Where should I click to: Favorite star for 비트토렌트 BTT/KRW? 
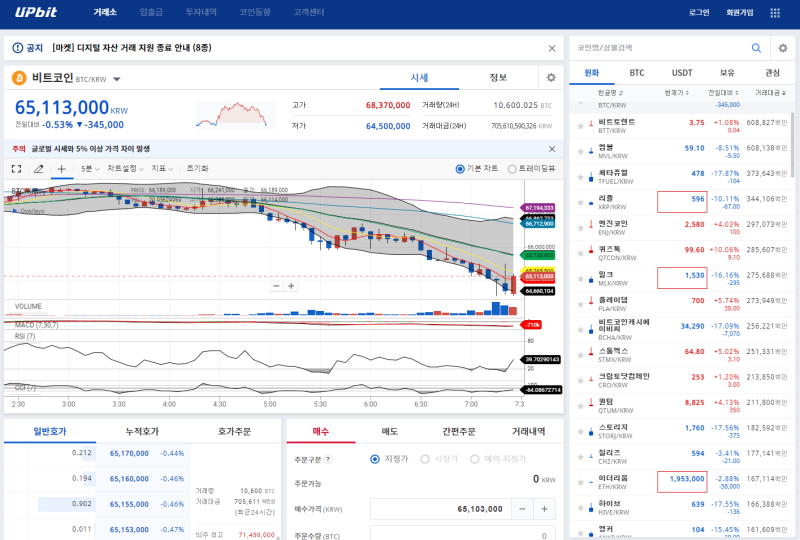(x=580, y=126)
